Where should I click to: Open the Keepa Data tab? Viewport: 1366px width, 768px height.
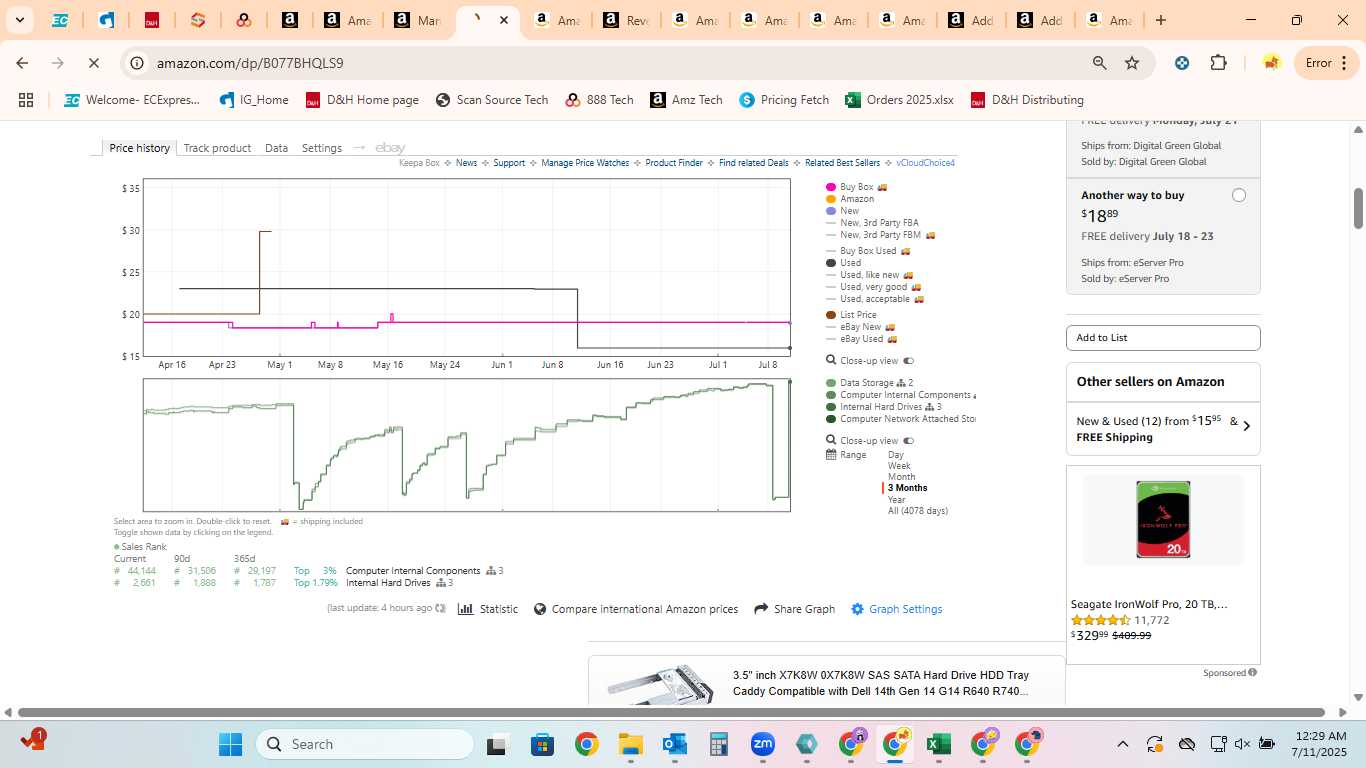(x=276, y=148)
